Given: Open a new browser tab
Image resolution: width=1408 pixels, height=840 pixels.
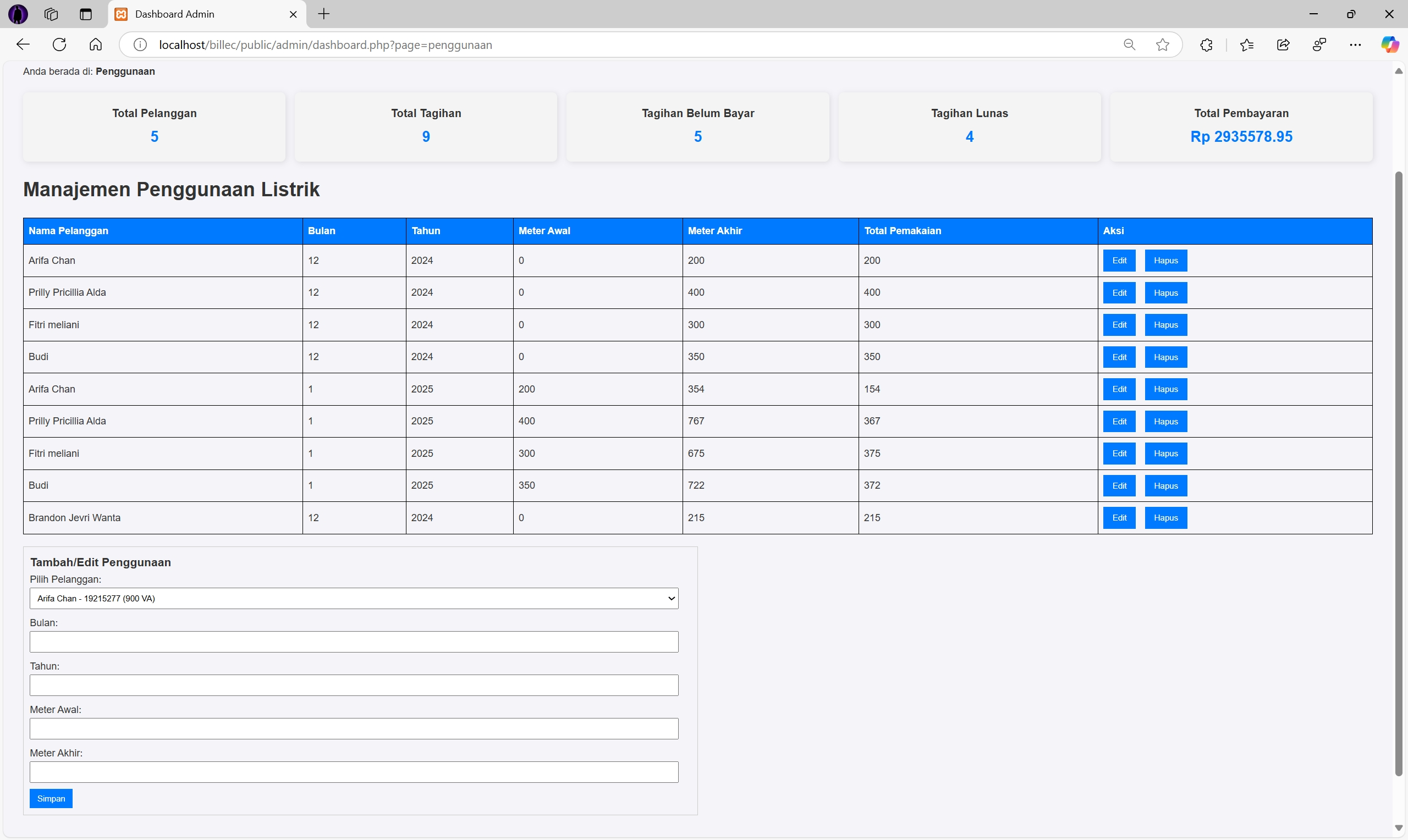Looking at the screenshot, I should pos(324,14).
